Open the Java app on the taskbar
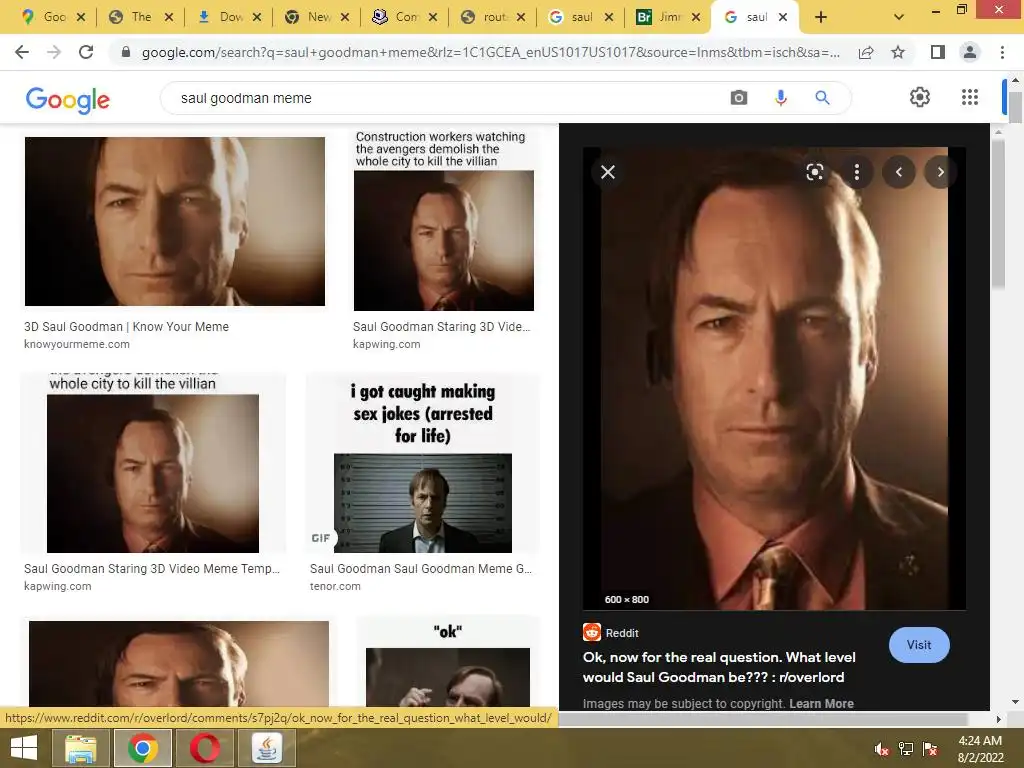Viewport: 1024px width, 768px height. pyautogui.click(x=267, y=748)
